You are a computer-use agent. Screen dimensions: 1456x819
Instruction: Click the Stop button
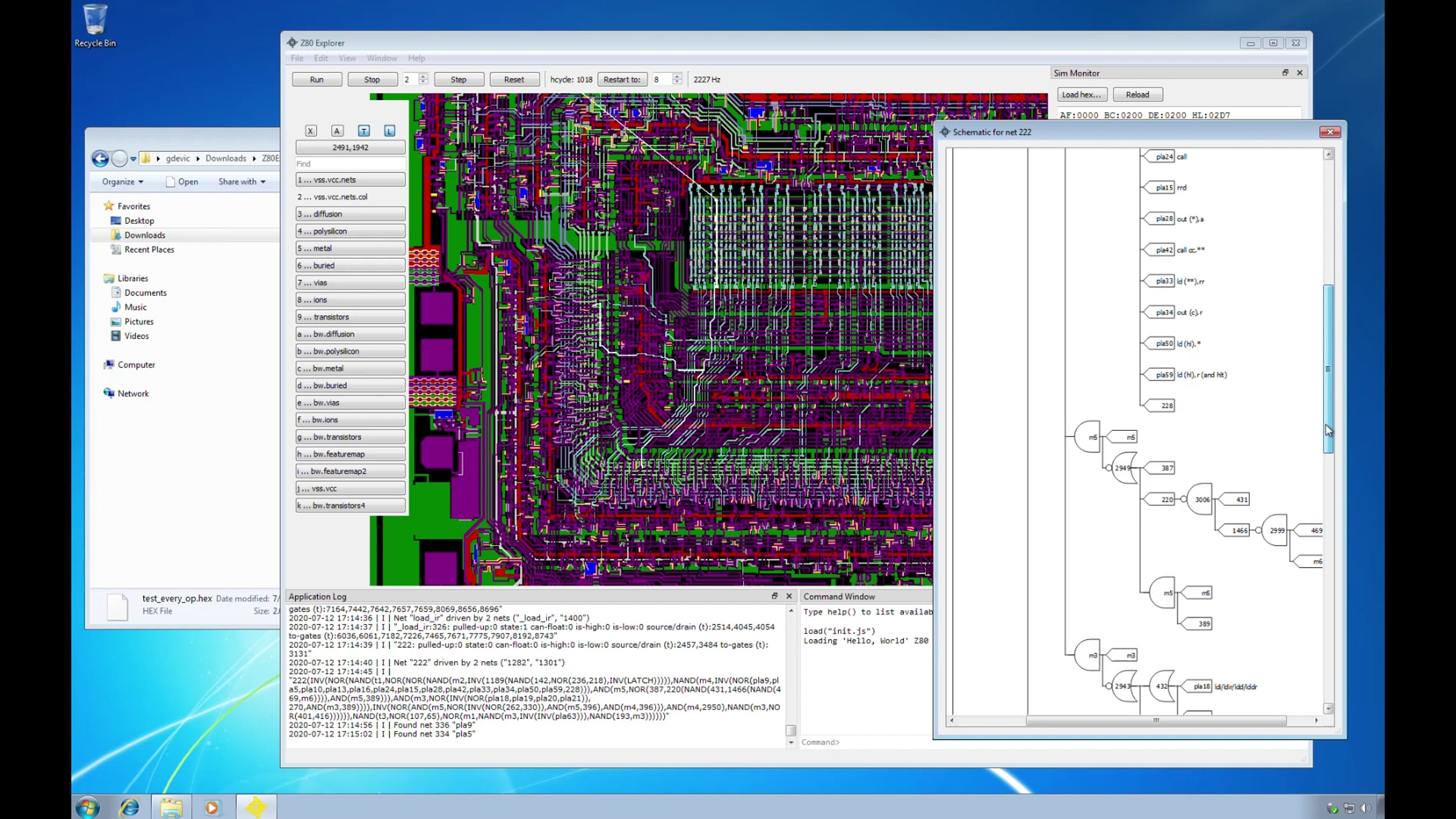(x=372, y=79)
